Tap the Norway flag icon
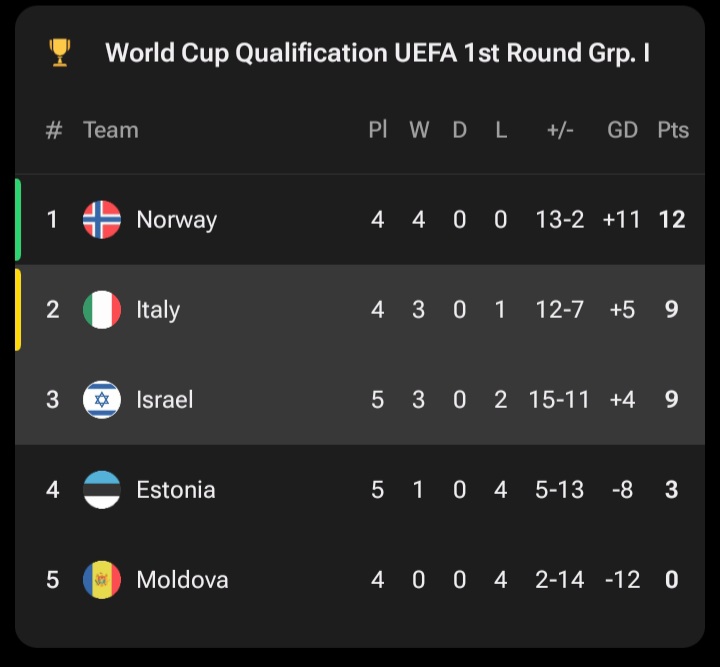Image resolution: width=720 pixels, height=667 pixels. [102, 220]
